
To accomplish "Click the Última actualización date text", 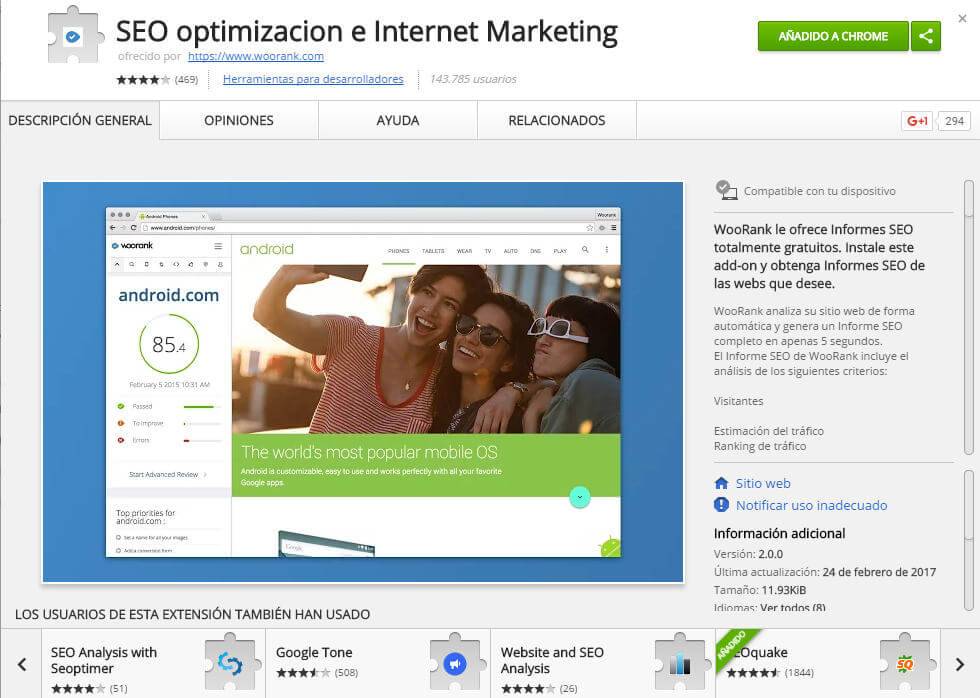I will (825, 572).
